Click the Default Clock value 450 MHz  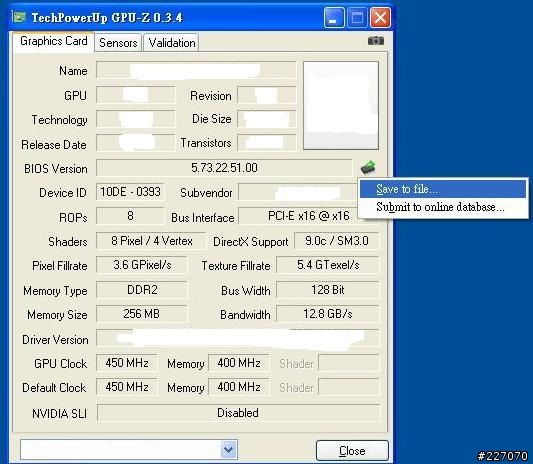pyautogui.click(x=127, y=387)
